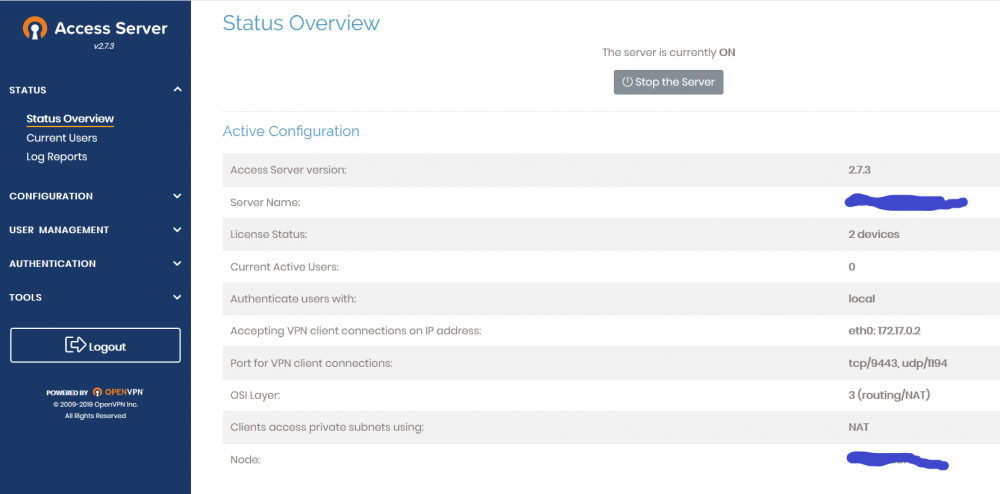Open the Status Overview page

[x=70, y=119]
